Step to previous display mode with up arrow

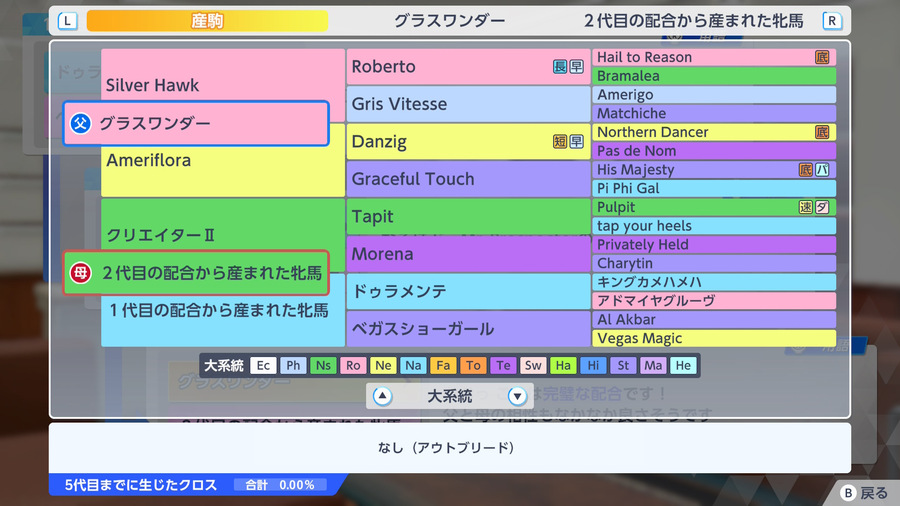(382, 396)
